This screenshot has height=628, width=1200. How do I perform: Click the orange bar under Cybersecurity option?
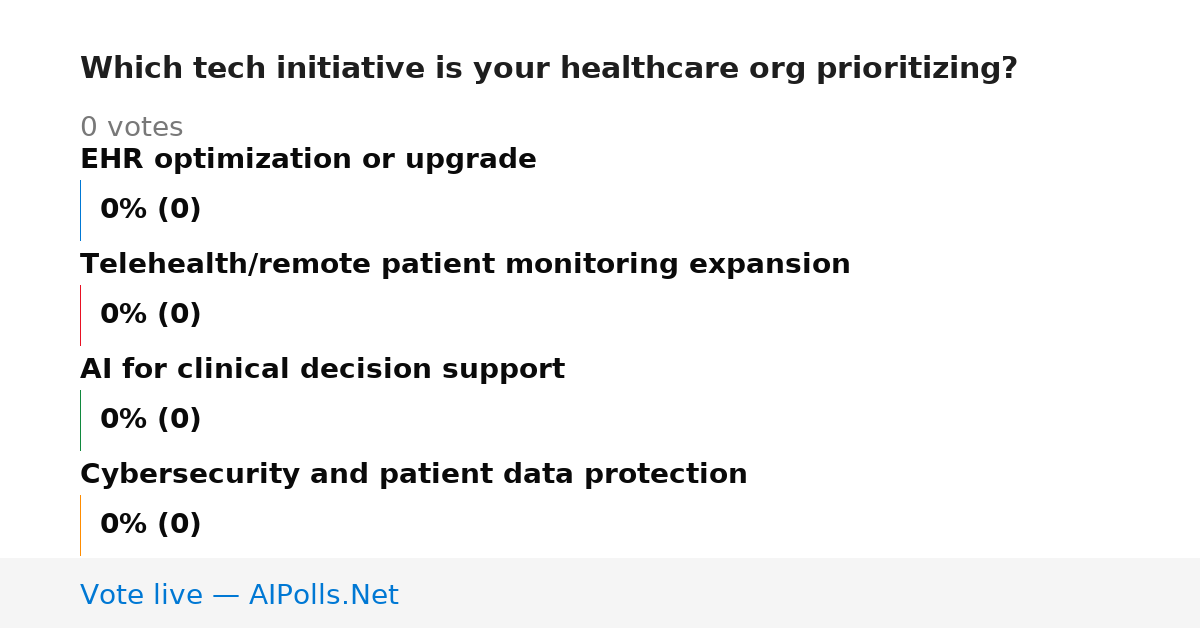click(x=80, y=525)
